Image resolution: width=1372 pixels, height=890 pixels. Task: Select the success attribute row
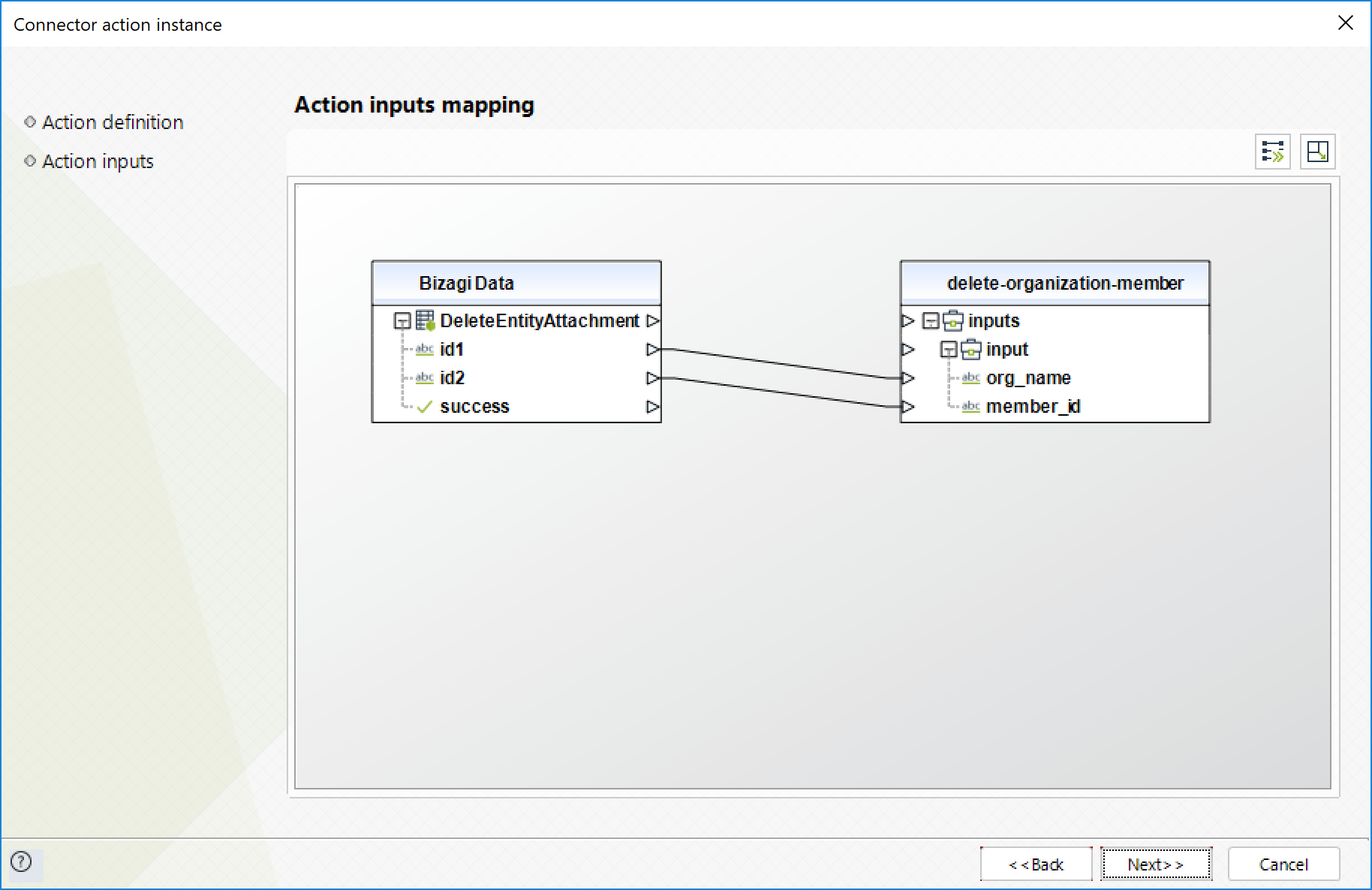coord(516,406)
